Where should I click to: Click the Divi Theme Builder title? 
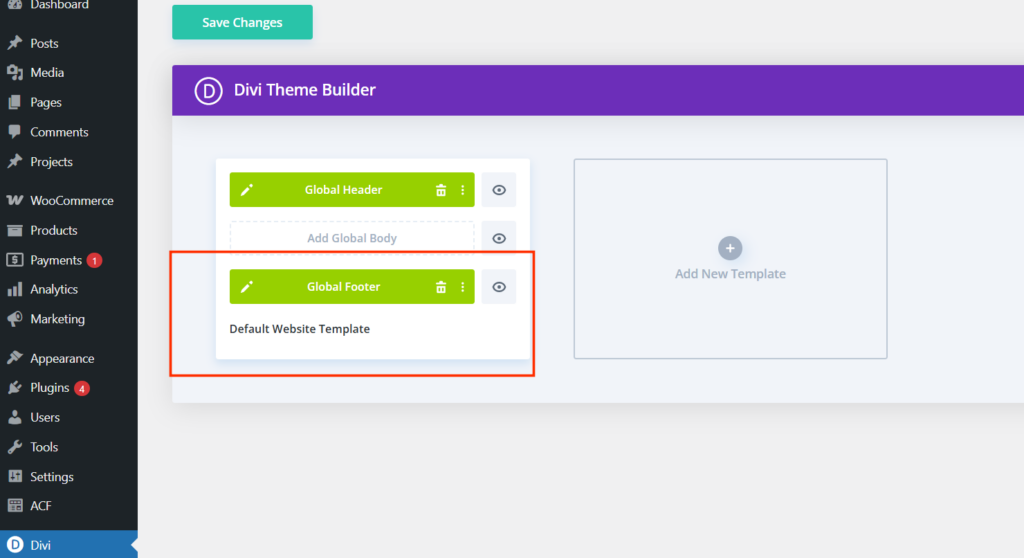click(x=304, y=90)
